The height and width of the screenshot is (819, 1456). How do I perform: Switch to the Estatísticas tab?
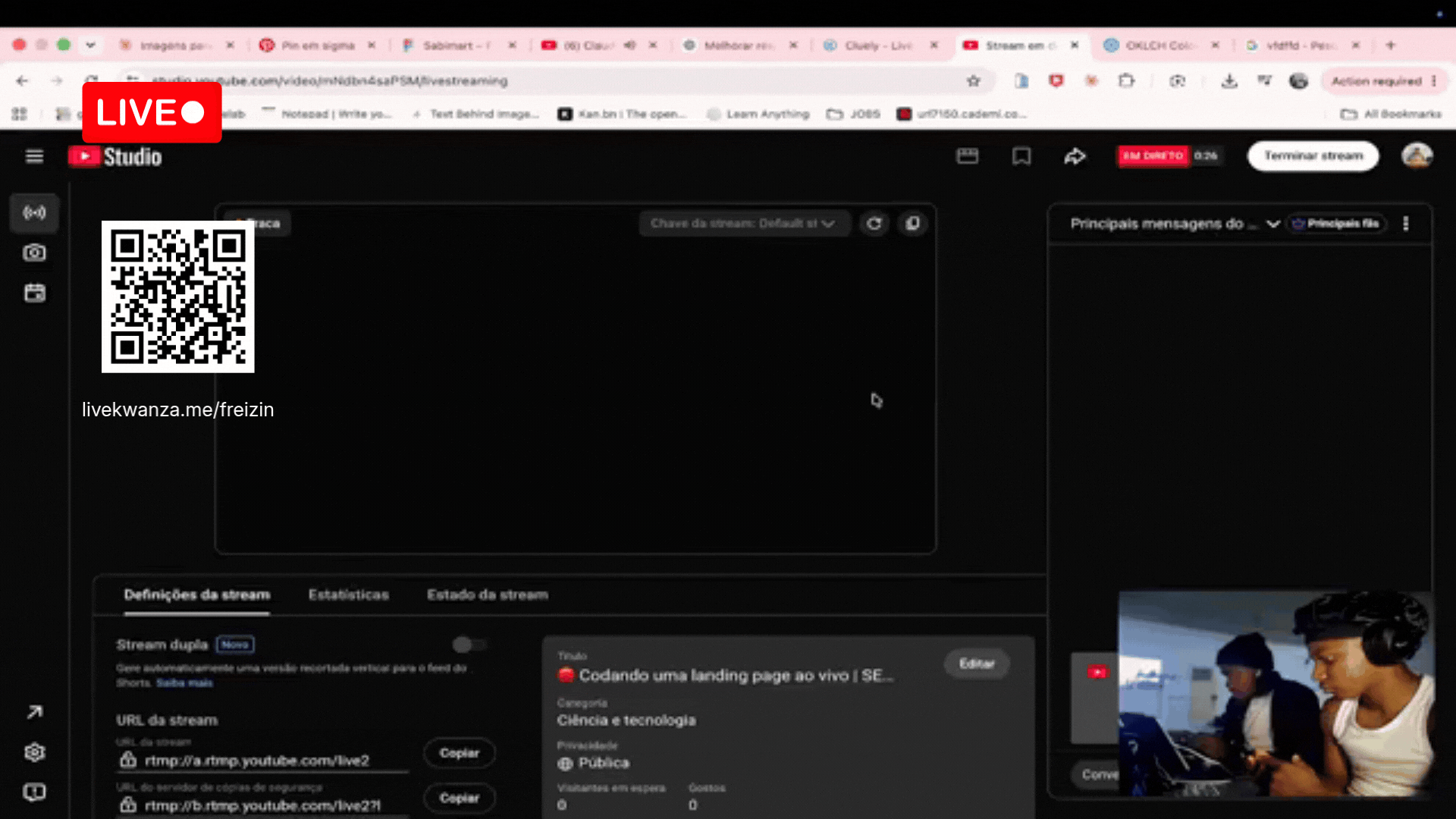(x=349, y=595)
